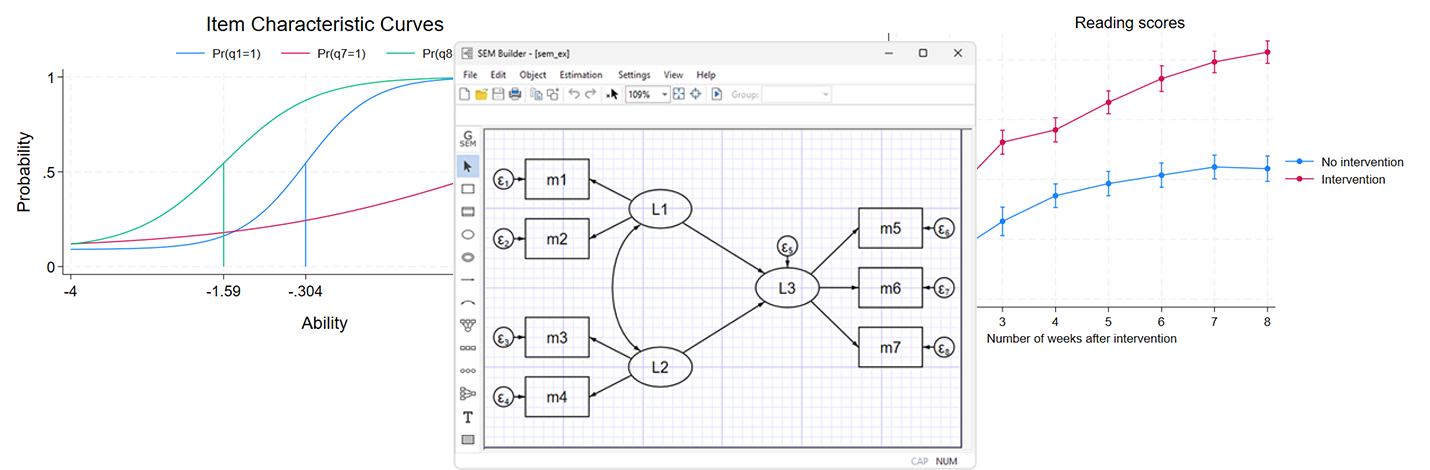Image resolution: width=1430 pixels, height=470 pixels.
Task: Toggle the GSEM mode button
Action: [x=467, y=140]
